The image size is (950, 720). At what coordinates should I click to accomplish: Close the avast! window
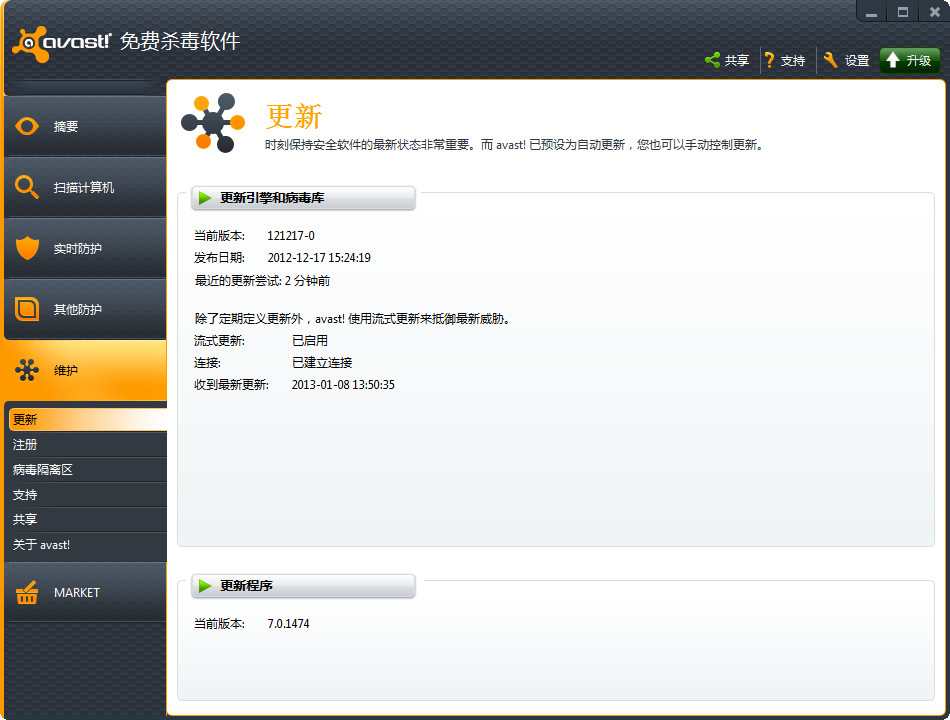click(x=934, y=12)
